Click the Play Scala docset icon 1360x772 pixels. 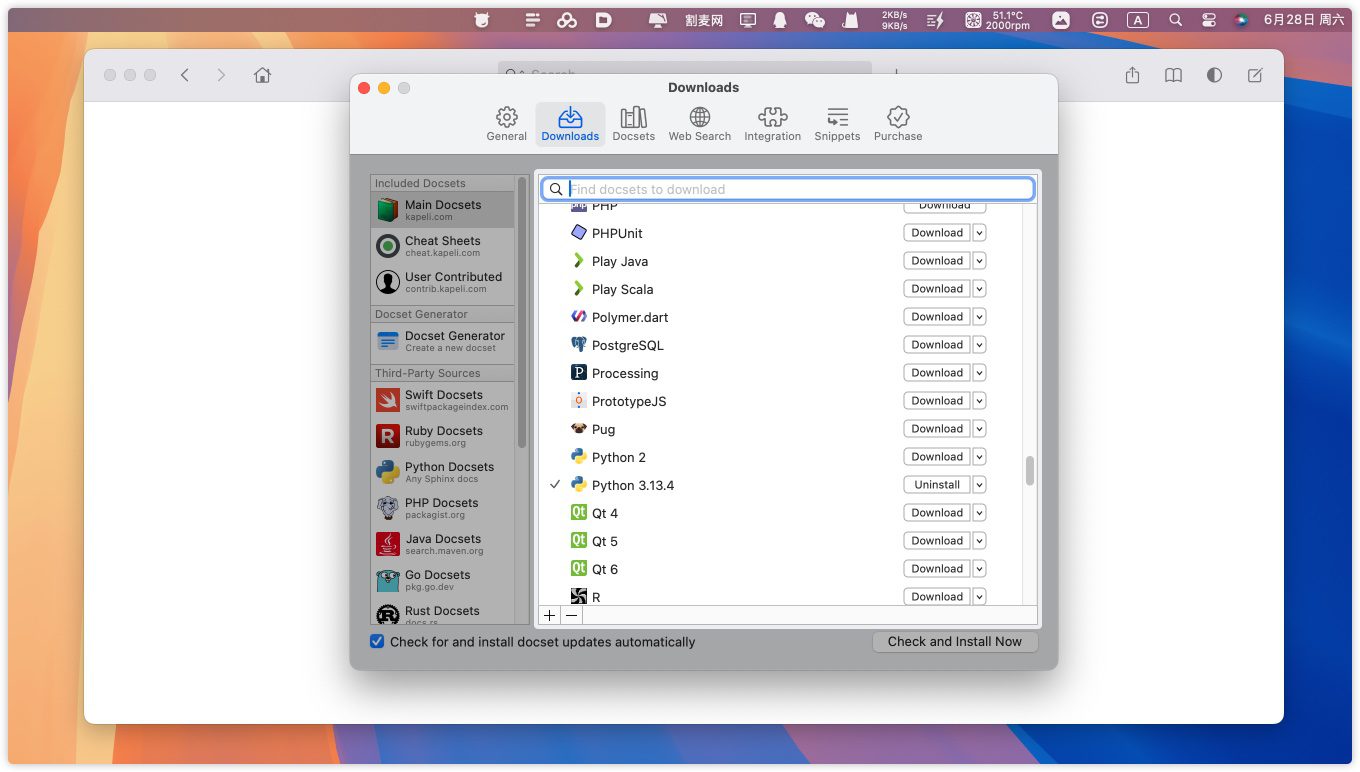578,288
